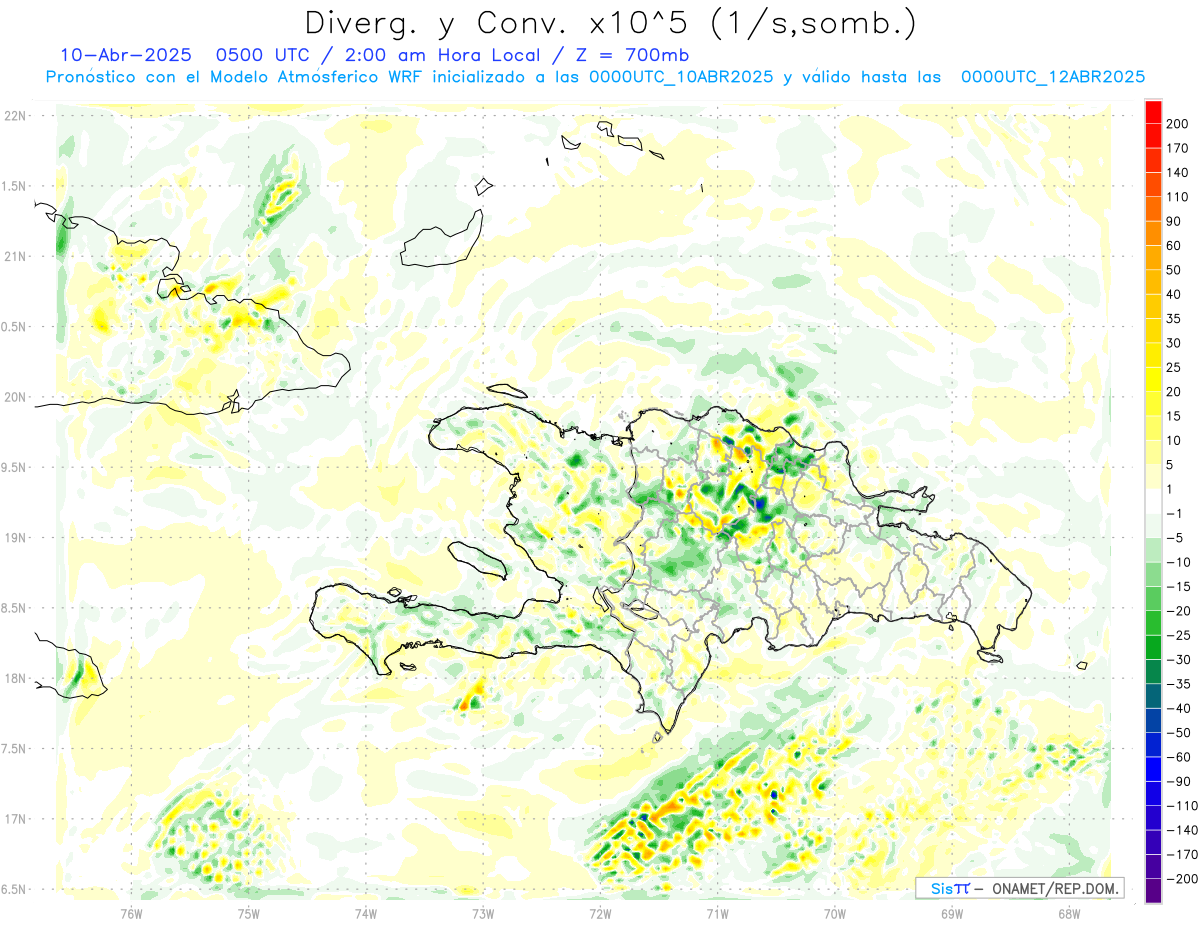The height and width of the screenshot is (927, 1200).
Task: Click the 21N latitude label
Action: point(15,257)
